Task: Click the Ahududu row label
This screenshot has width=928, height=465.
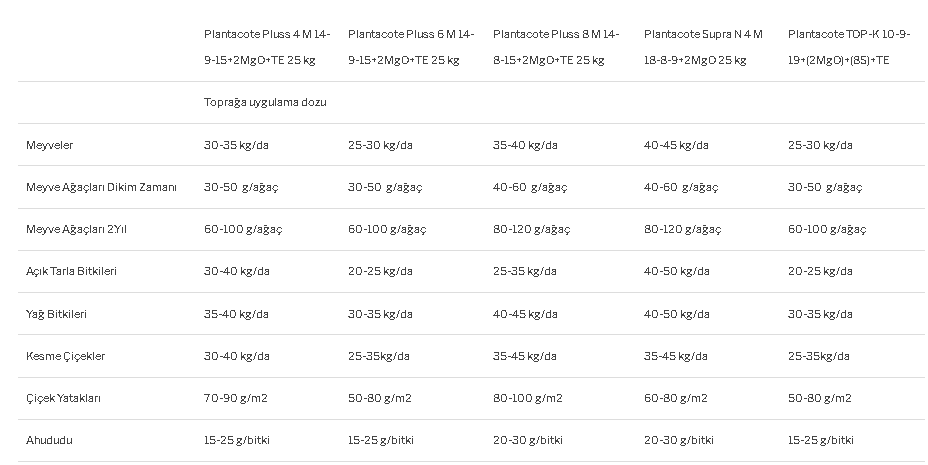Action: [x=49, y=440]
